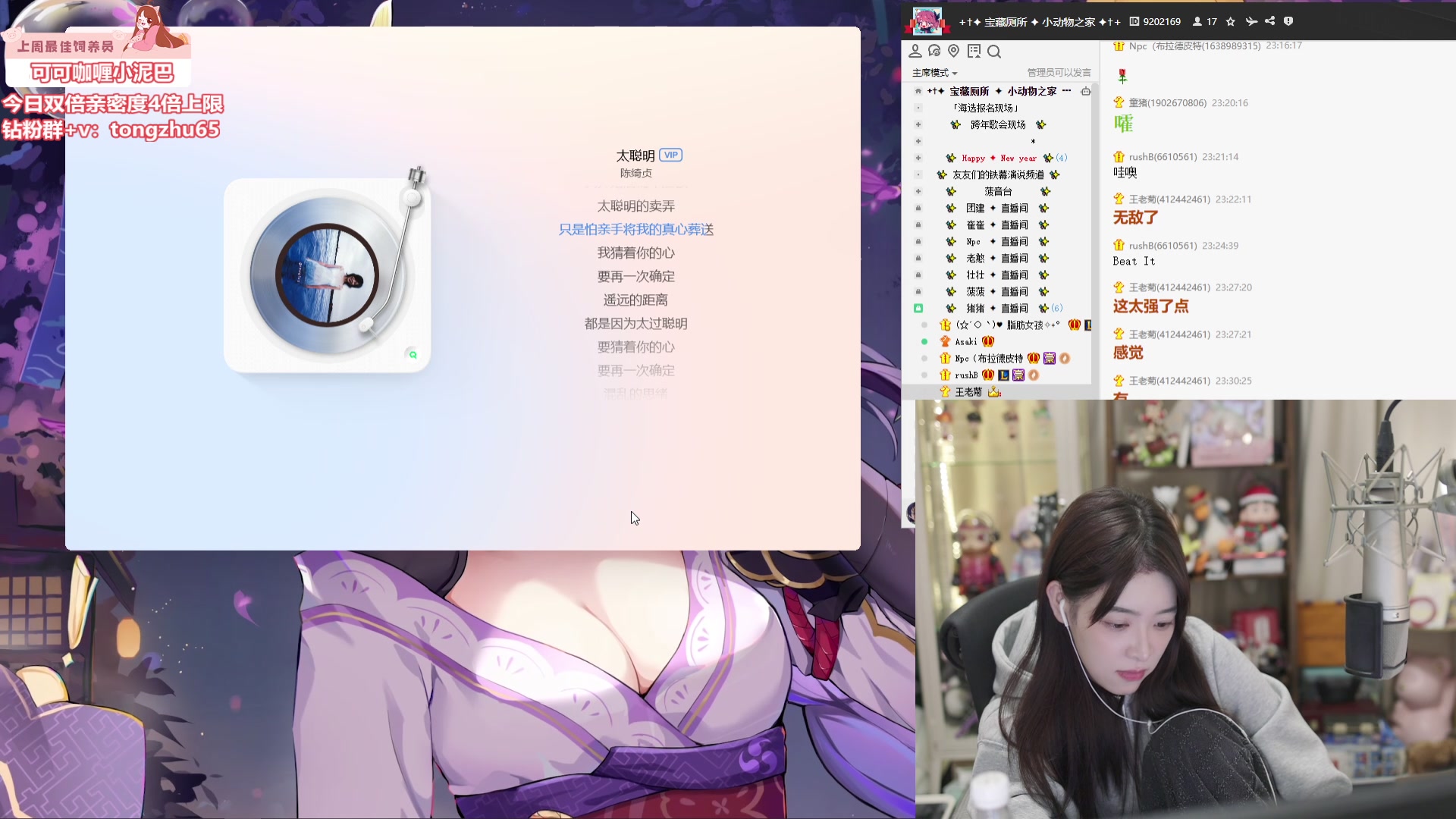
Task: Enter the Npc 直播间 channel
Action: coord(997,241)
